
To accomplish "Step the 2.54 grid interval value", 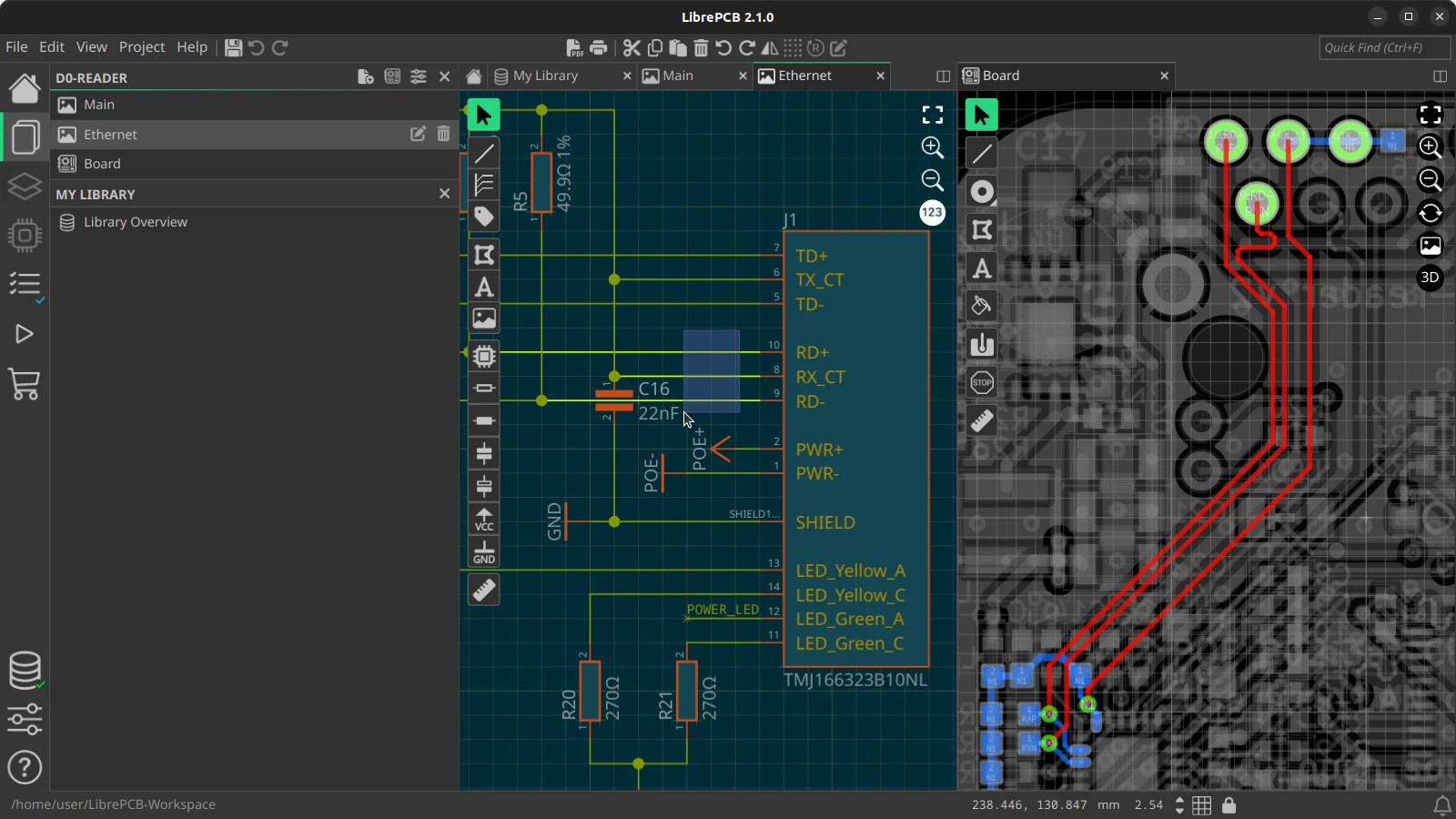I will tap(1179, 805).
